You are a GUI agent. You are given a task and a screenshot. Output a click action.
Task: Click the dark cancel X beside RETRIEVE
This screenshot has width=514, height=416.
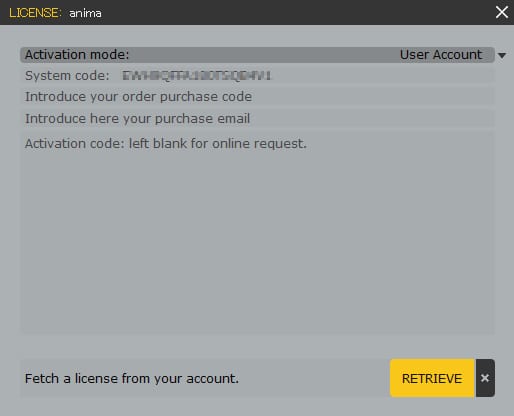[x=485, y=378]
